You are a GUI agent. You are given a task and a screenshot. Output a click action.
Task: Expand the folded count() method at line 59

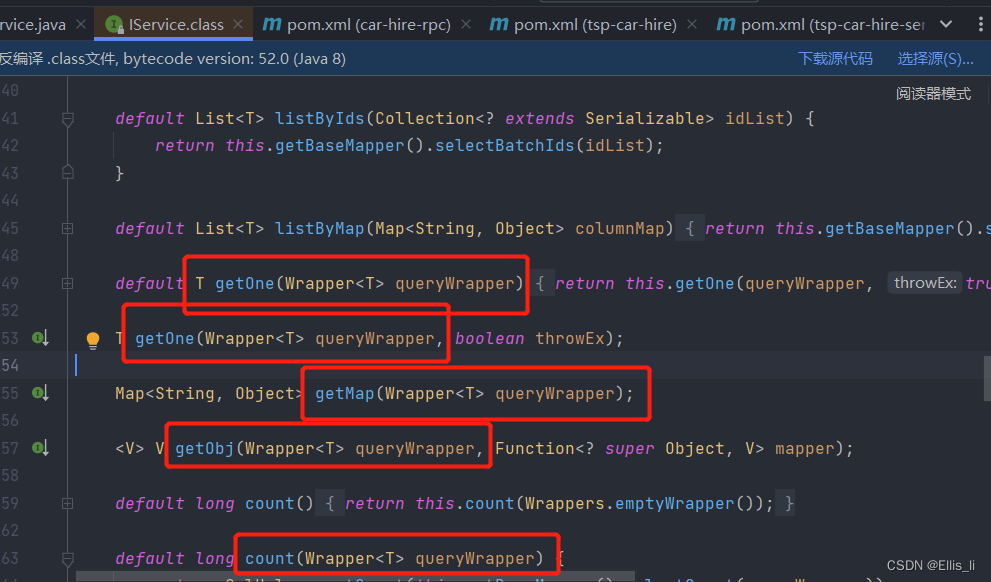pyautogui.click(x=68, y=504)
